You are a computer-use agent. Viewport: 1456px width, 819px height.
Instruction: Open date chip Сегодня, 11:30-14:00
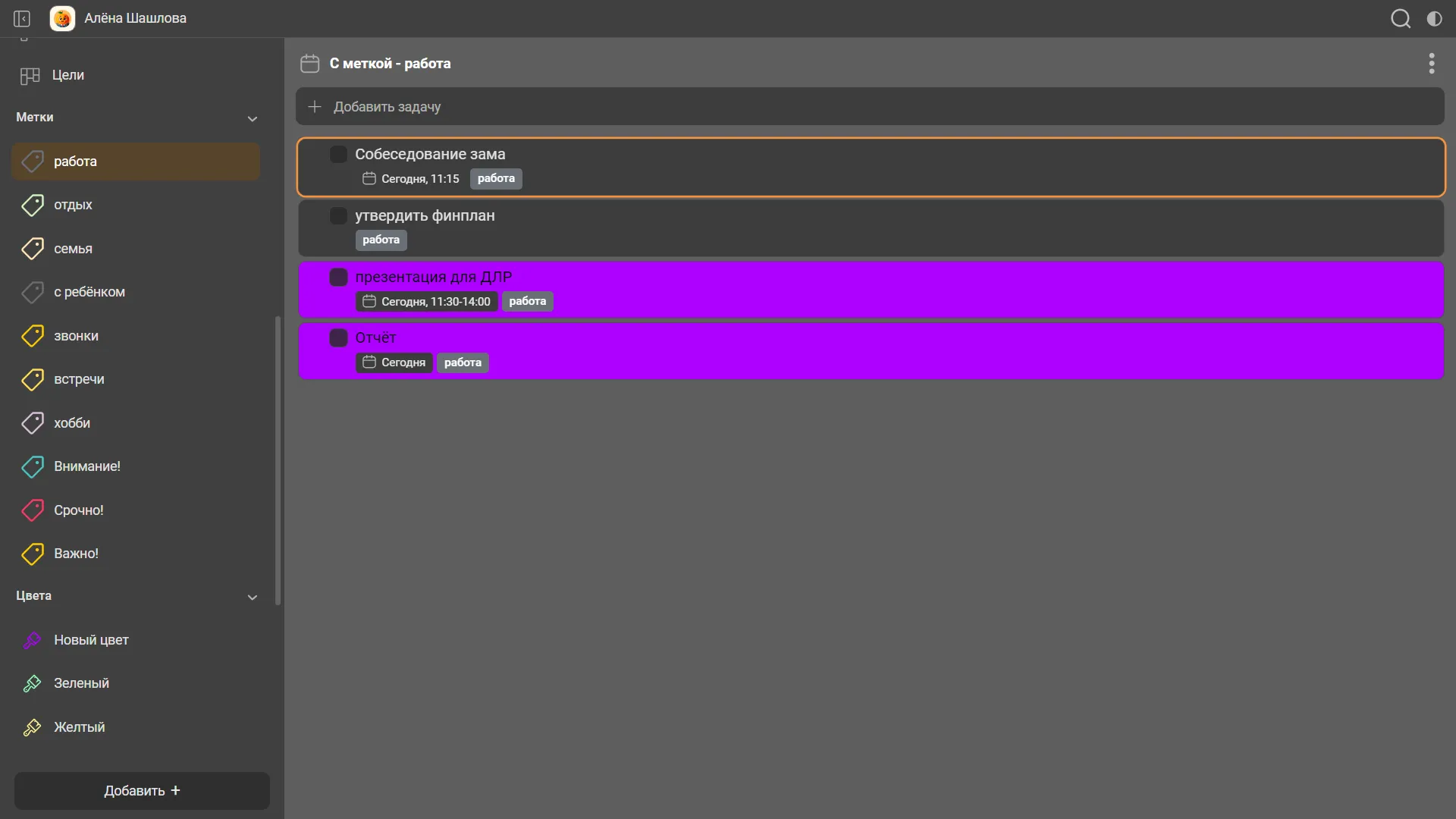click(427, 302)
